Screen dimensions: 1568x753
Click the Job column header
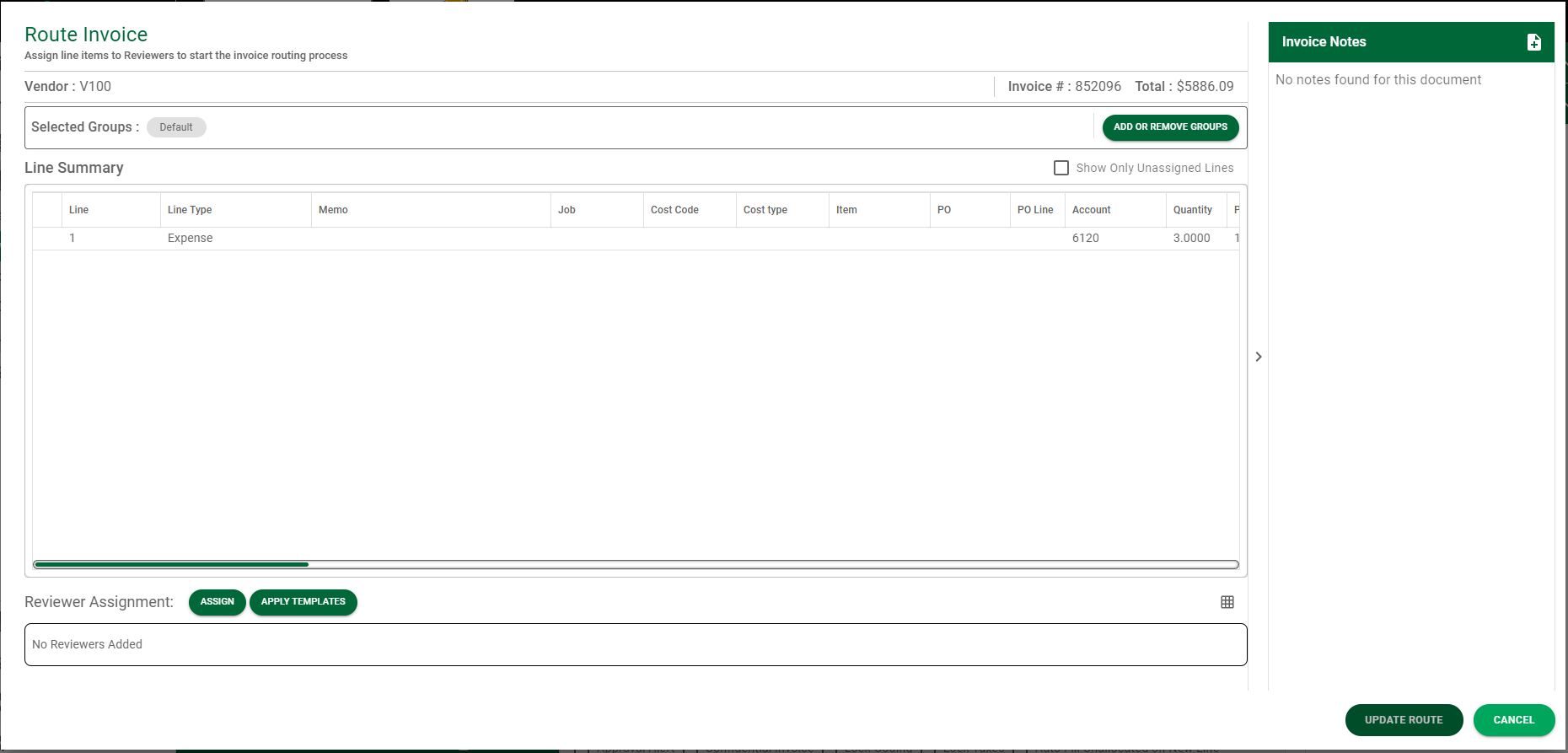tap(597, 210)
